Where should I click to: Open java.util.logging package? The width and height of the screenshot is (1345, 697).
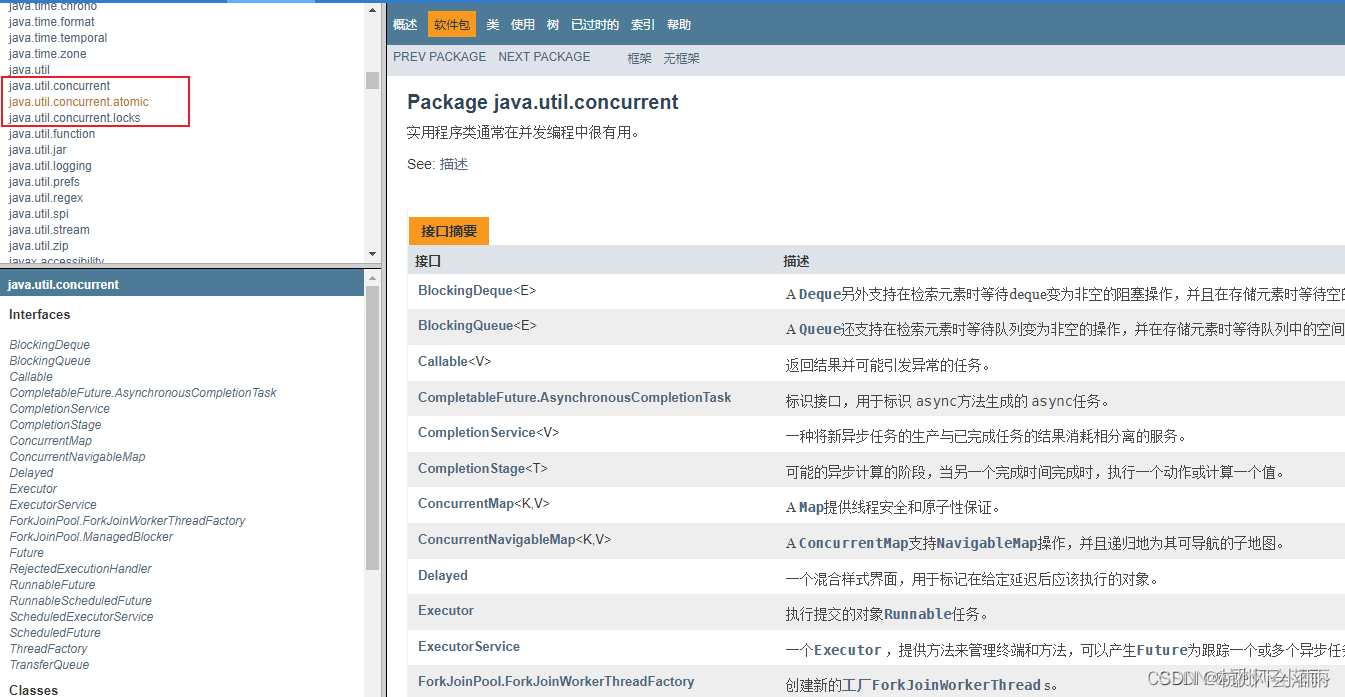tap(50, 166)
